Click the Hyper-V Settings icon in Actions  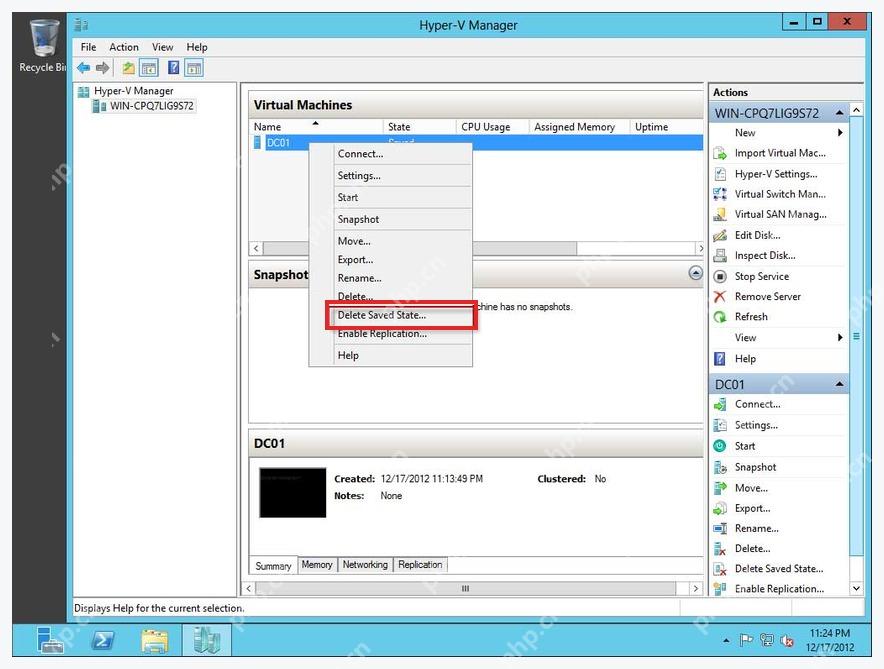[x=720, y=174]
